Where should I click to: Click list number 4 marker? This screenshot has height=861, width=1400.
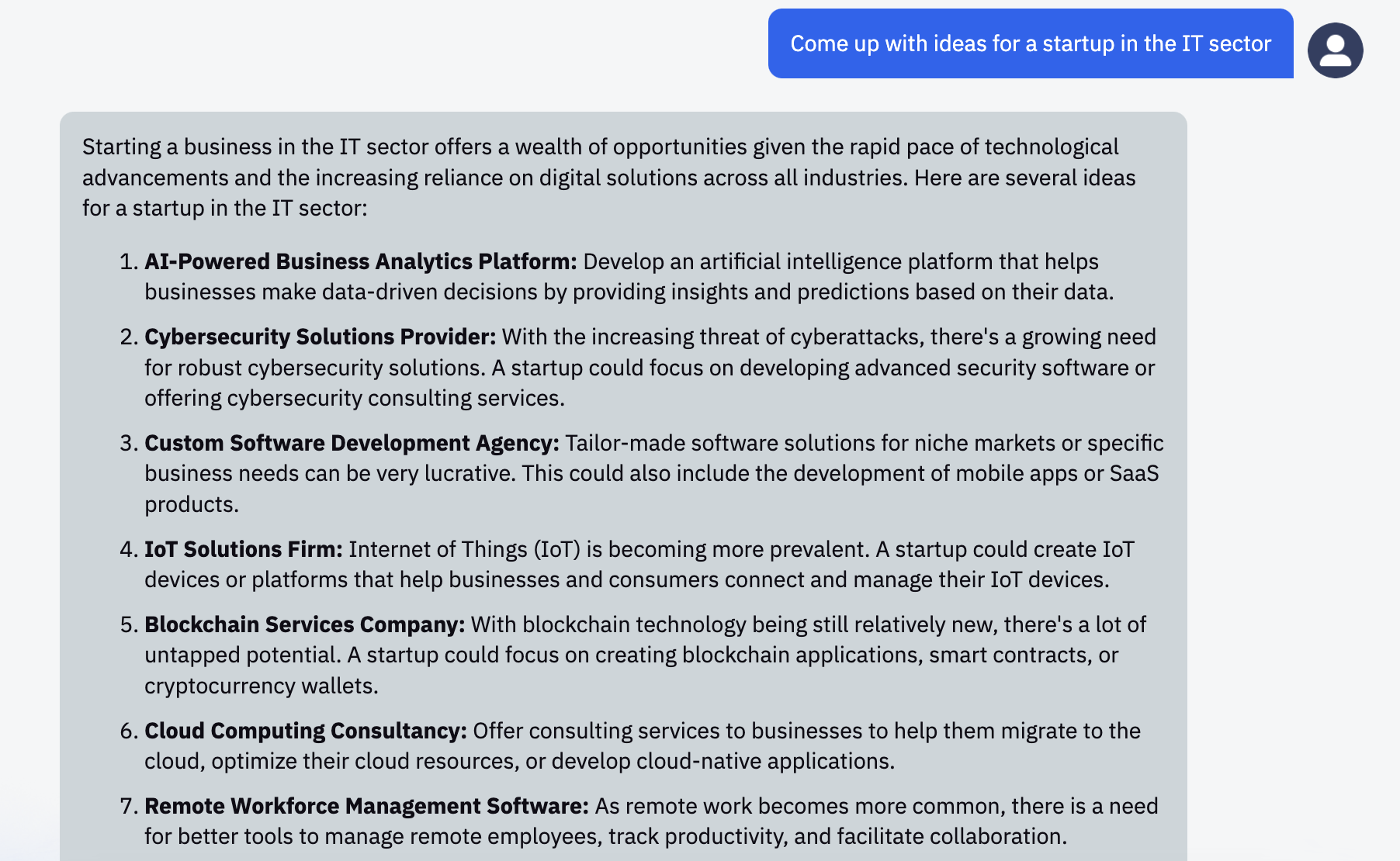click(129, 549)
